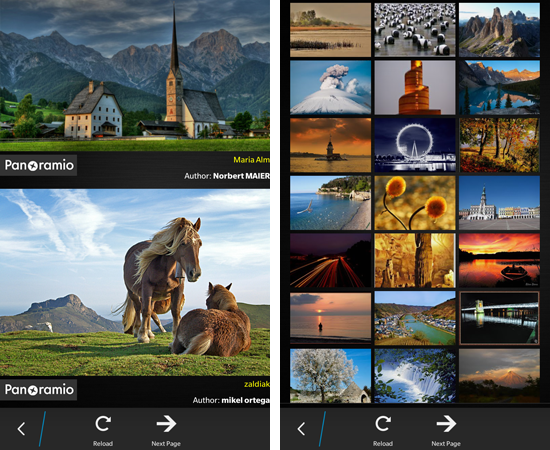
Task: Click the Maria Alm title link
Action: [251, 160]
